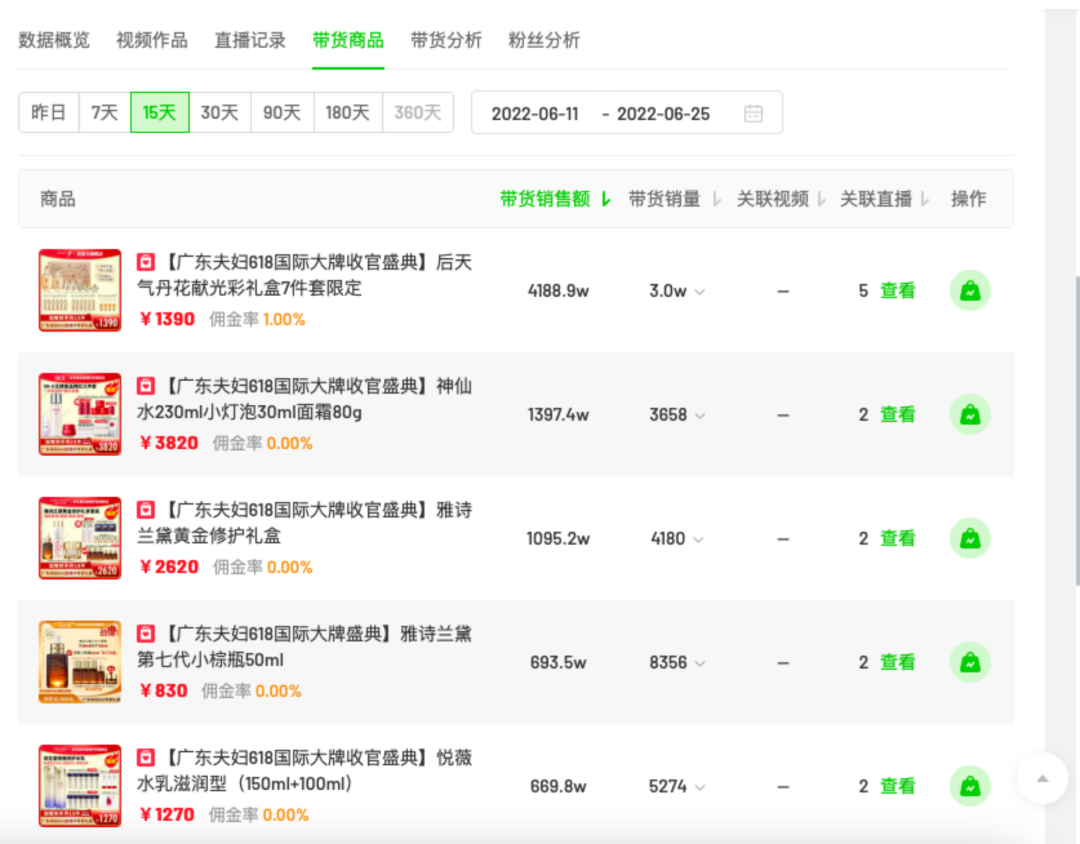Click the shopping bag icon for 神仙水 product row
1080x844 pixels.
[x=969, y=414]
